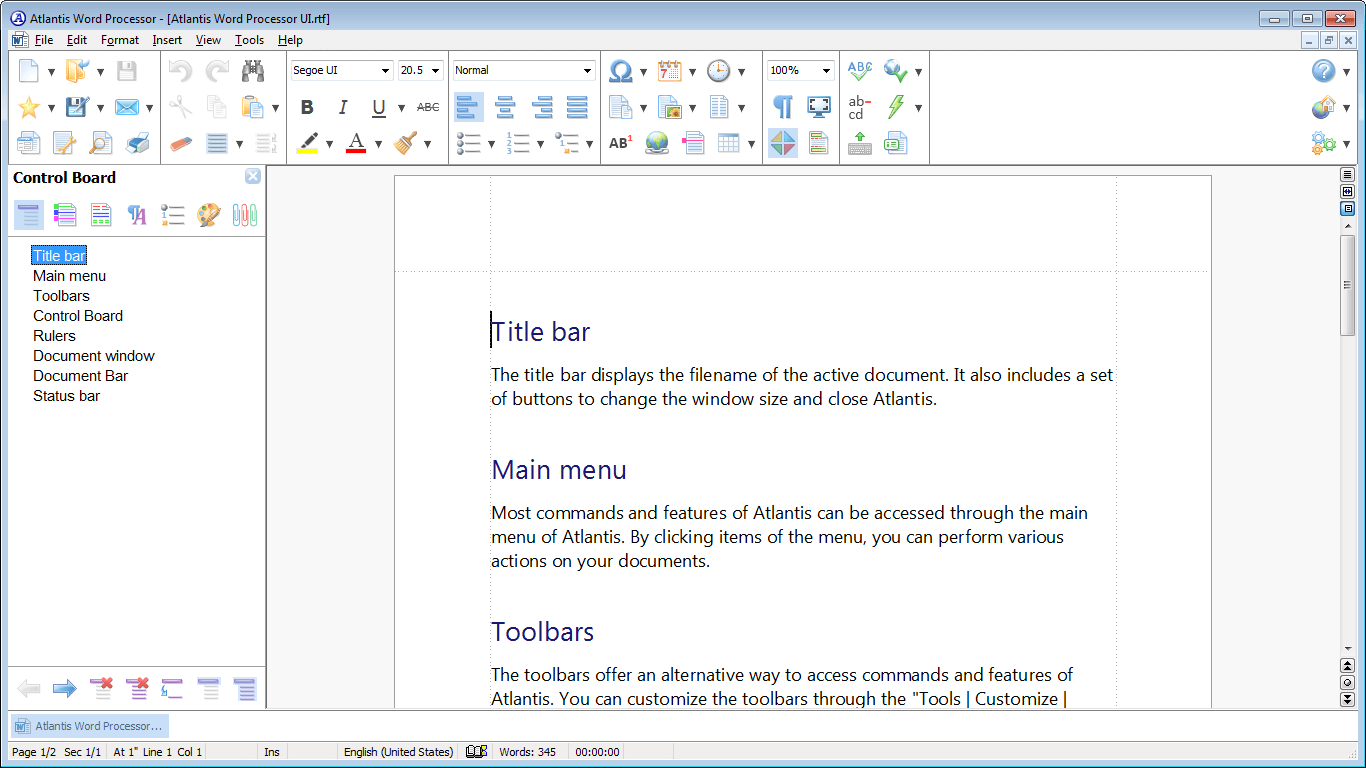1366x768 pixels.
Task: Click the Copy pages icon
Action: pyautogui.click(x=217, y=107)
